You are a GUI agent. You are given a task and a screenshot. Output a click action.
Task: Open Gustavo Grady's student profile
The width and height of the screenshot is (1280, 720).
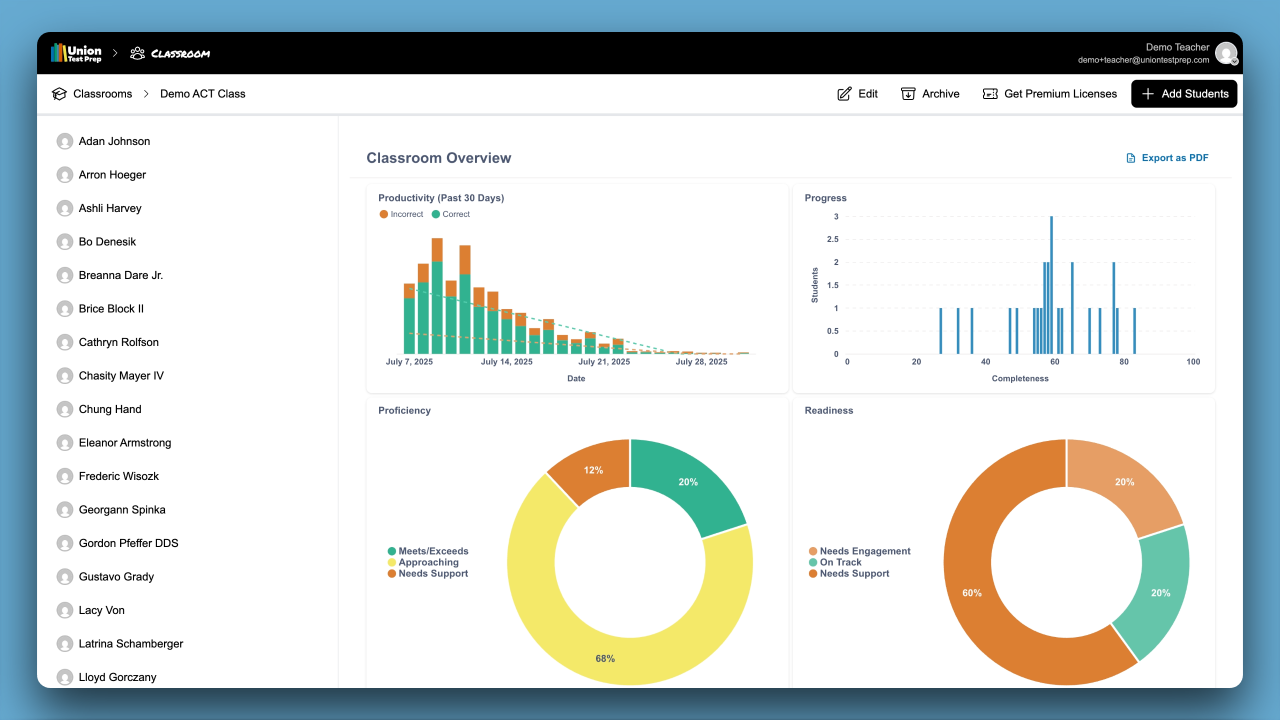coord(116,577)
